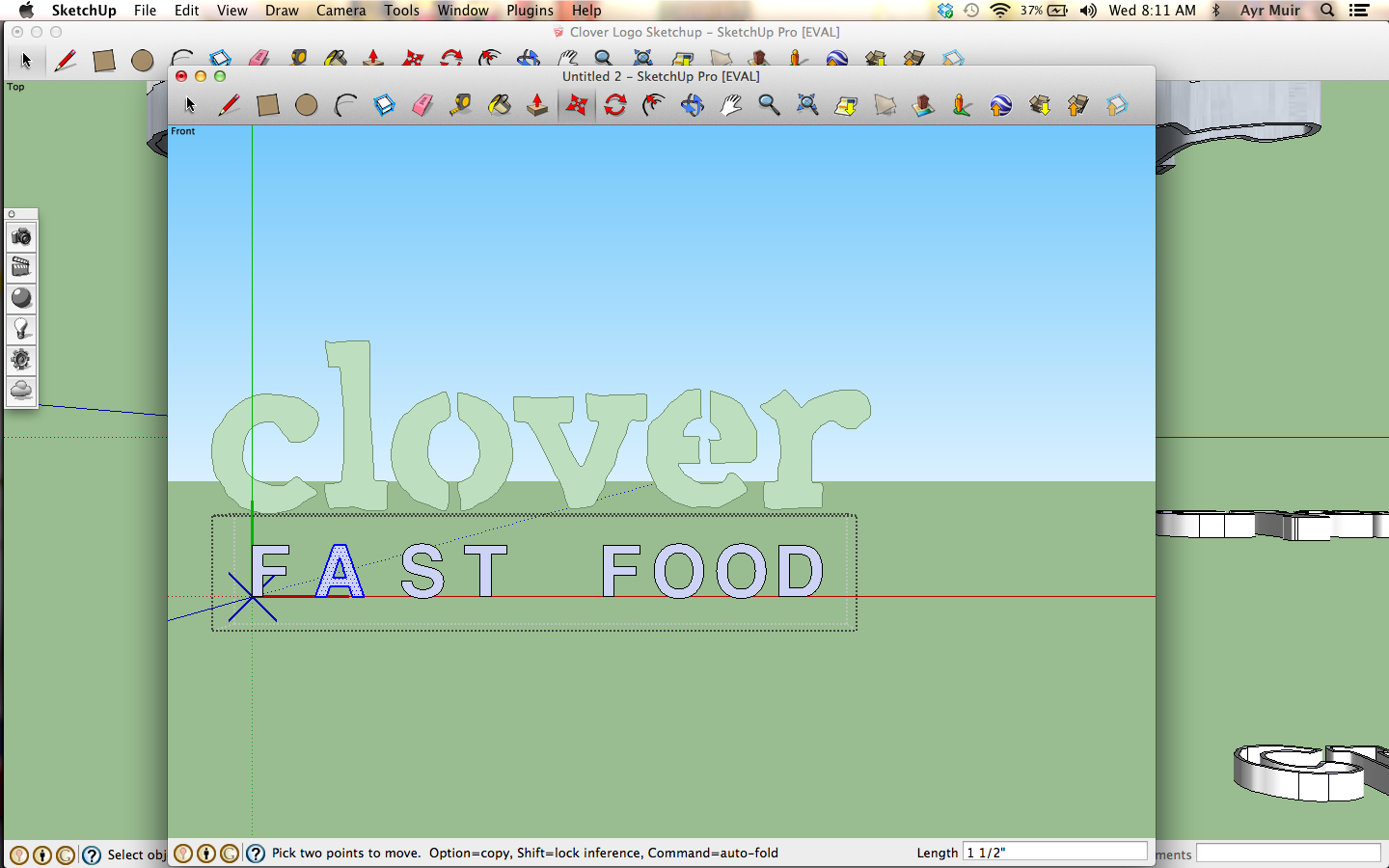
Task: Click Share Model icon in Untitled 2 toolbar
Action: pos(1077,105)
